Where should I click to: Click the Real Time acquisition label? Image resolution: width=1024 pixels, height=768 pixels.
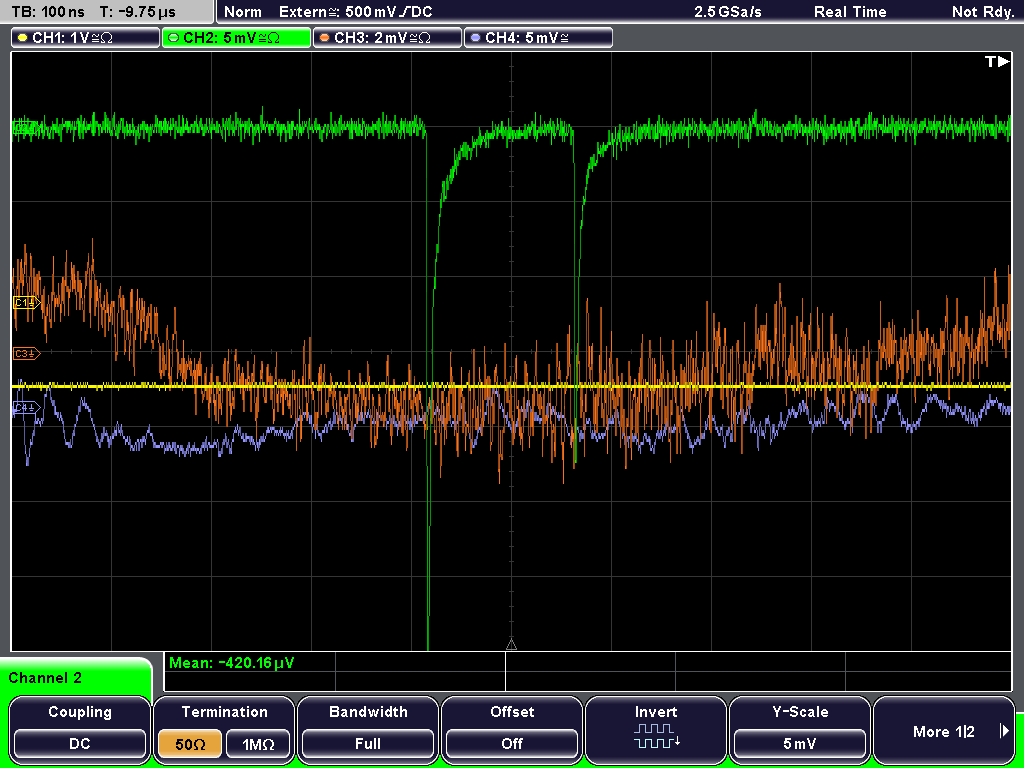click(x=850, y=12)
